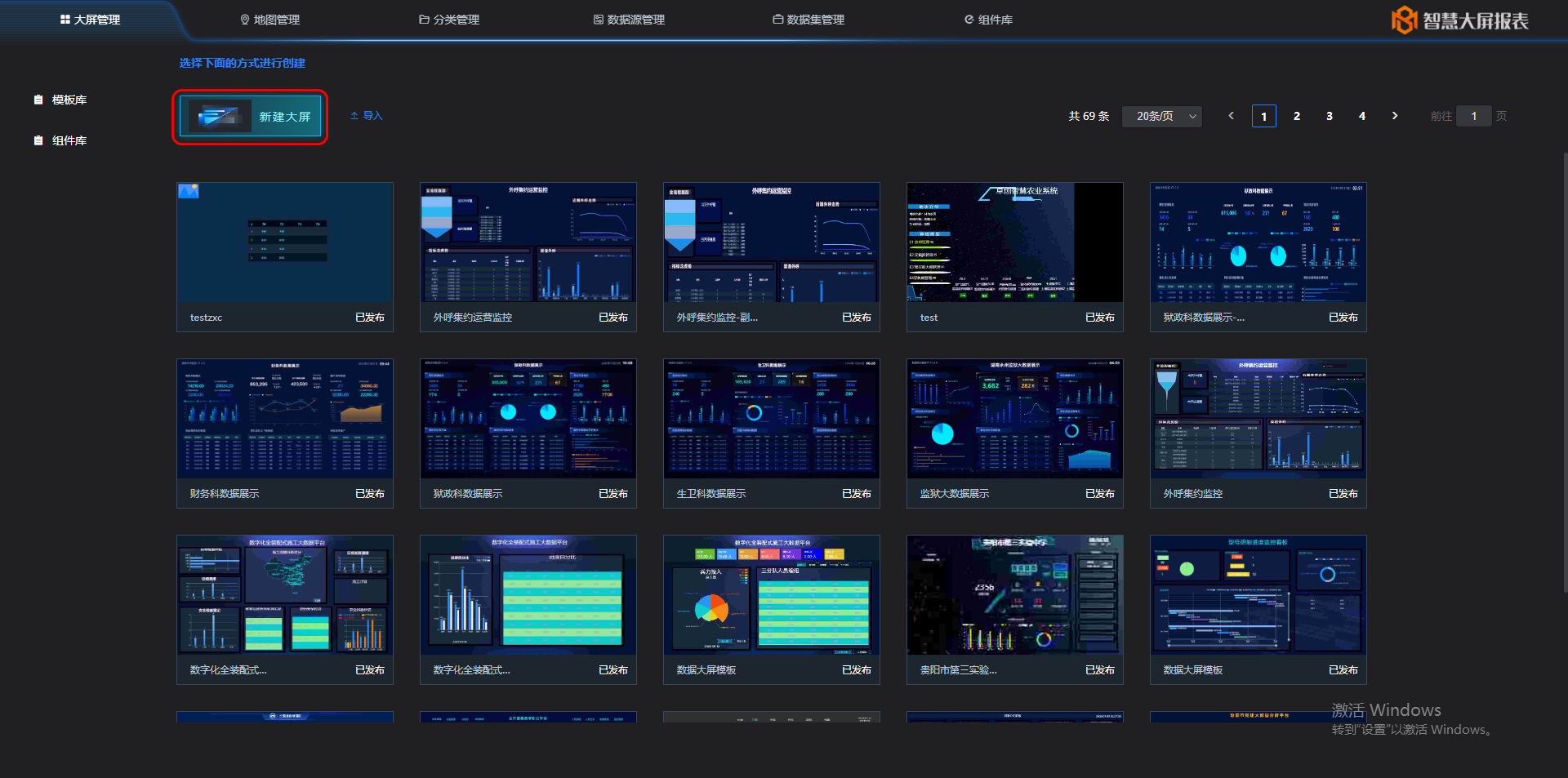Screen dimensions: 1568x778
Task: Click 已发布 status on 生卫科数据展示 card
Action: [x=857, y=494]
